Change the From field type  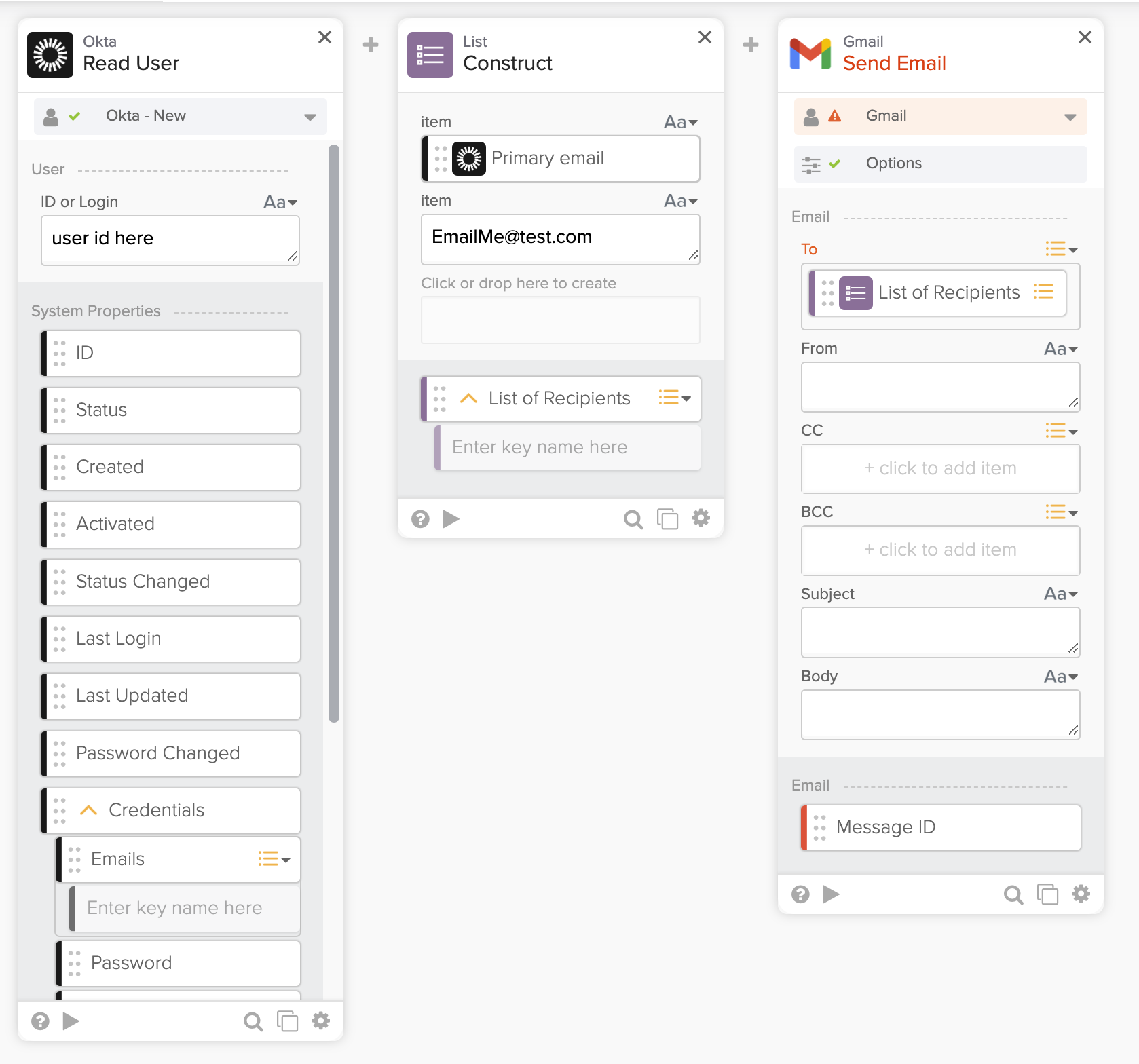coord(1061,349)
